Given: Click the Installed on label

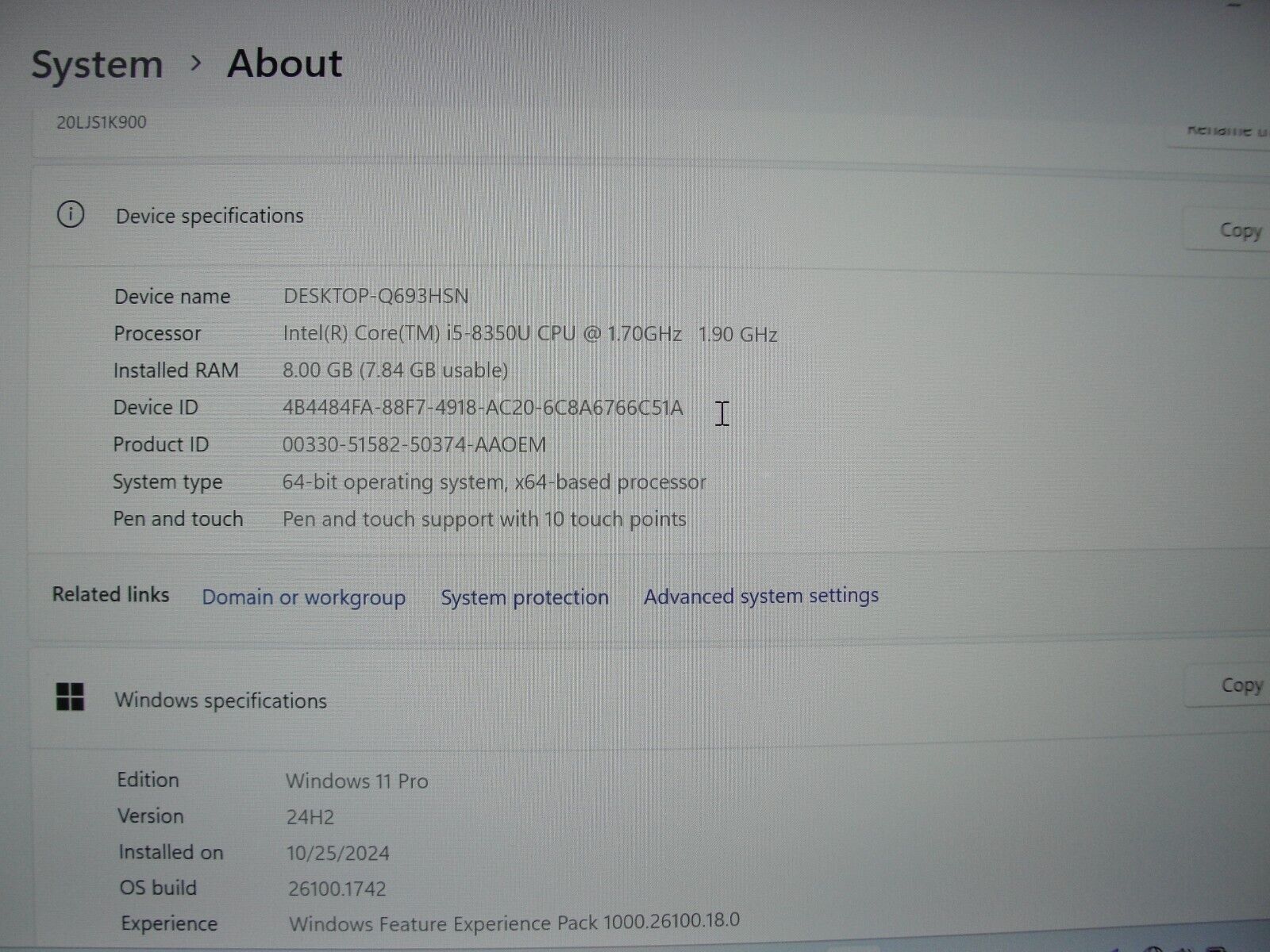Looking at the screenshot, I should point(171,852).
